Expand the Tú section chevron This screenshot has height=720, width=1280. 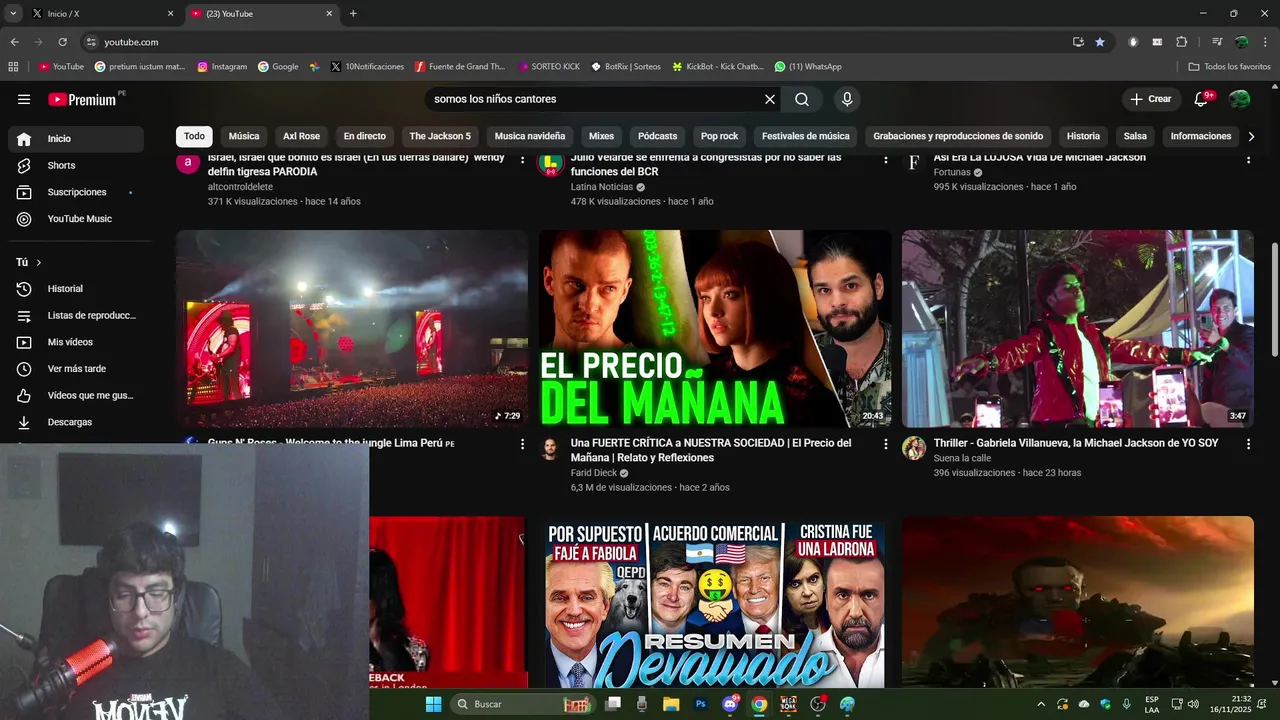point(39,262)
